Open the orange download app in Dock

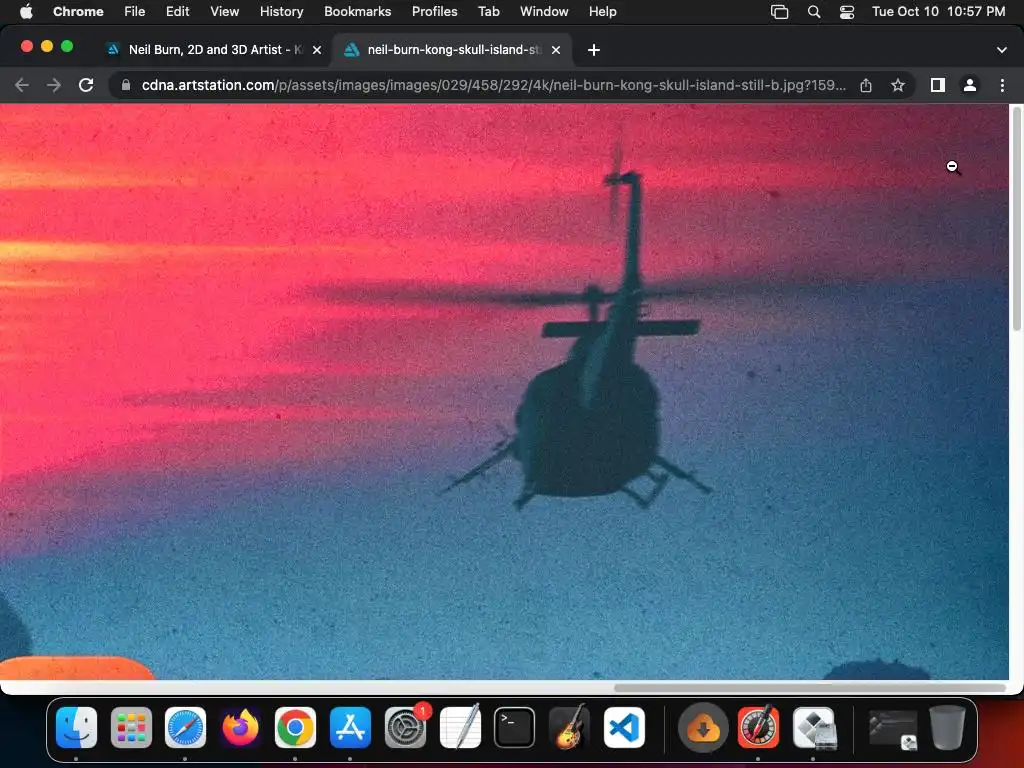703,728
